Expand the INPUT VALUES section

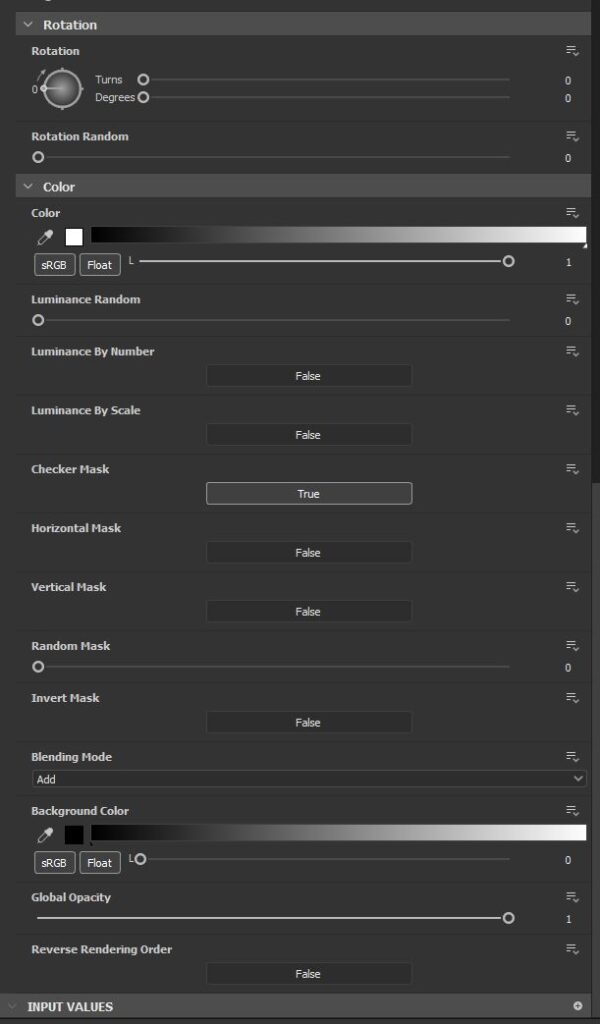coord(13,1006)
